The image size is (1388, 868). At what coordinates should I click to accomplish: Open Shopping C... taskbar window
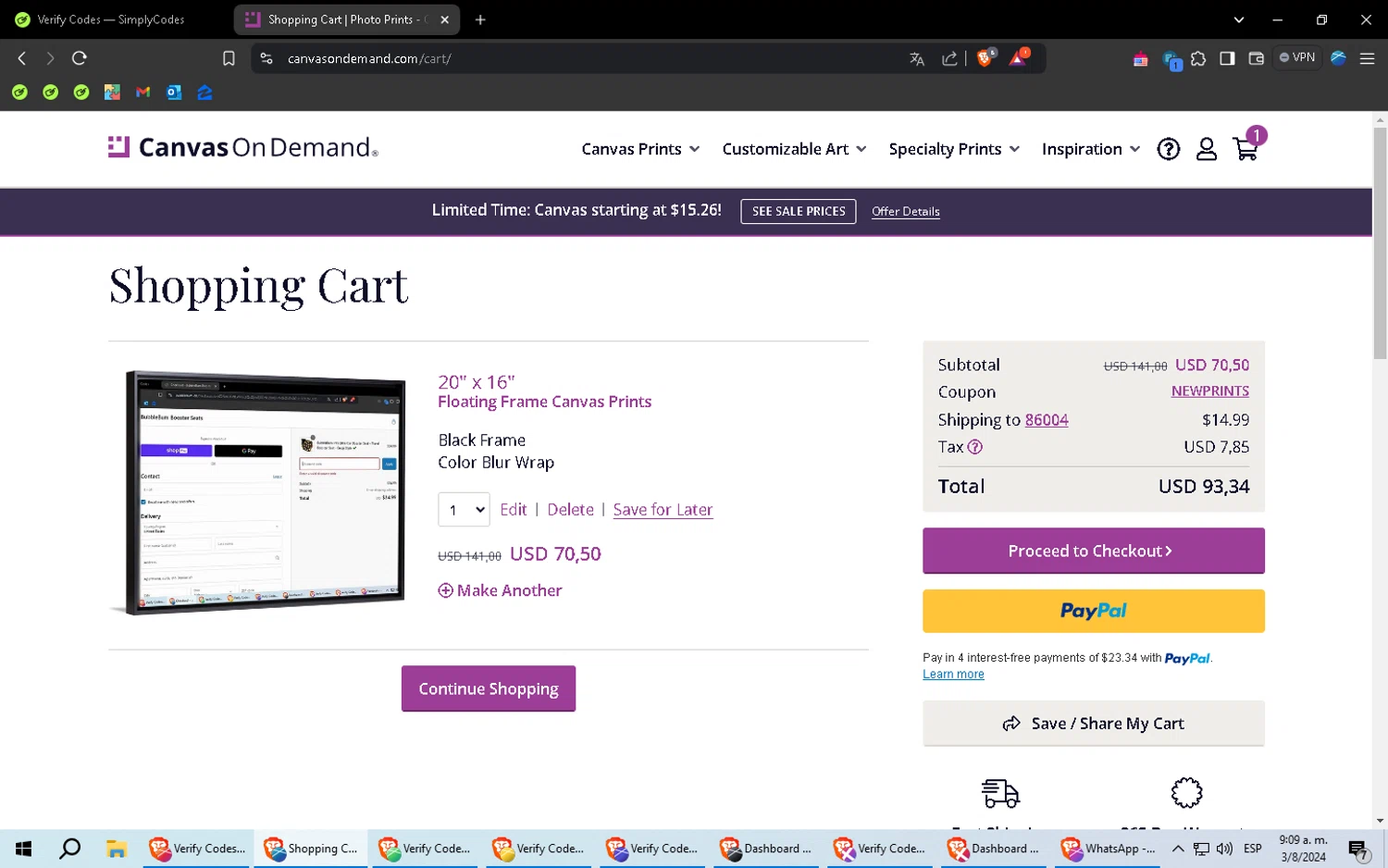click(311, 849)
